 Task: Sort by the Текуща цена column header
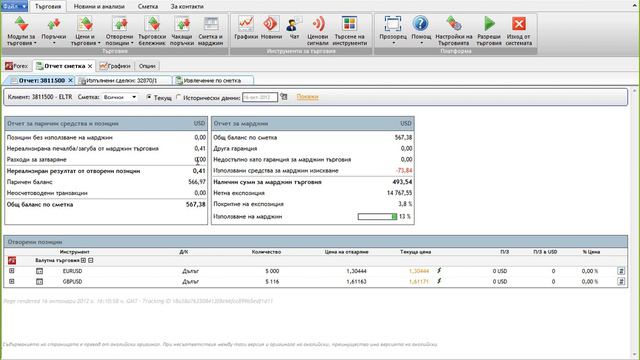[x=415, y=252]
